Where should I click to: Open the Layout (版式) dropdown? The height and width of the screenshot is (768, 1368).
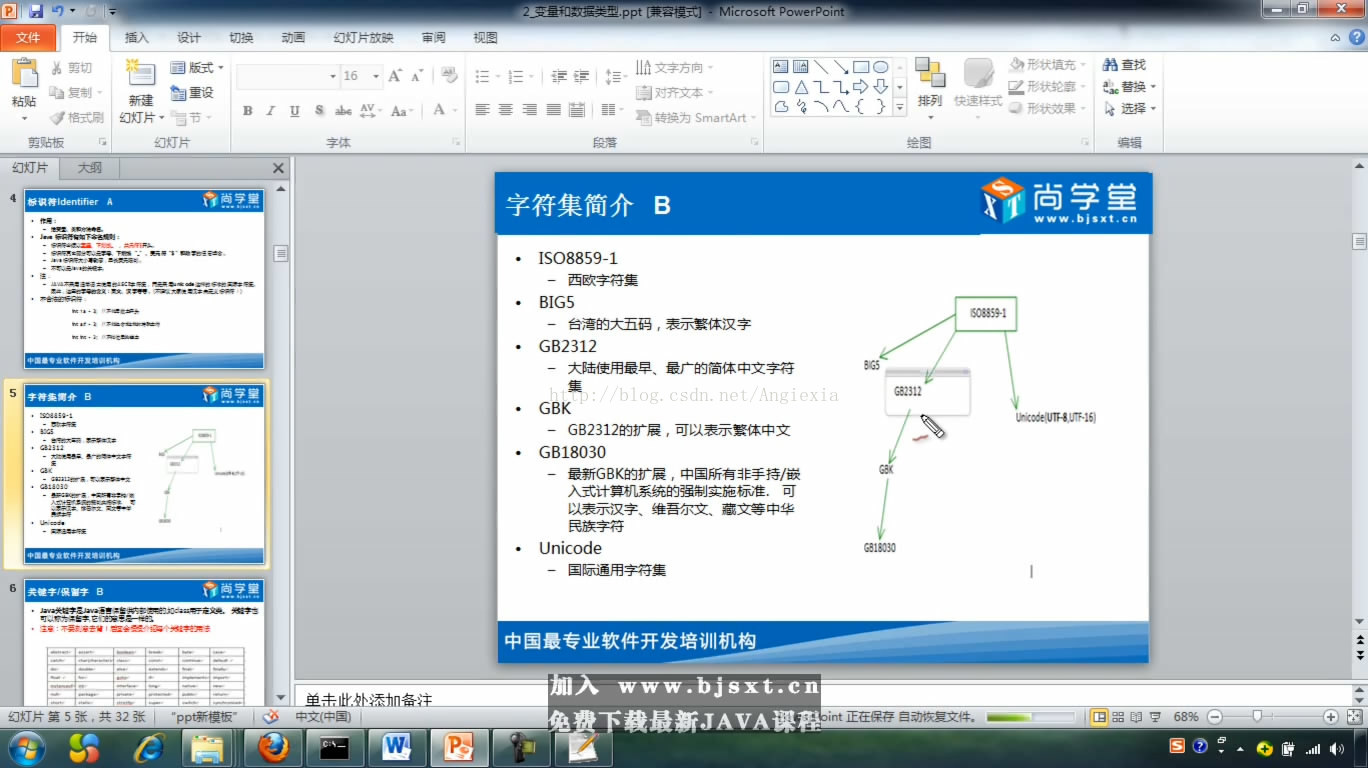(197, 68)
